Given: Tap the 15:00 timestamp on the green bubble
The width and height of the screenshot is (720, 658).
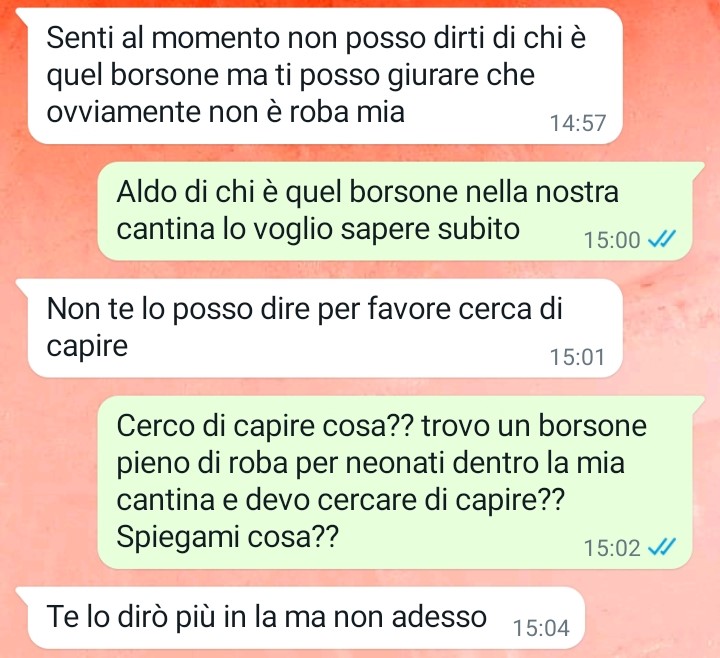Looking at the screenshot, I should (612, 240).
